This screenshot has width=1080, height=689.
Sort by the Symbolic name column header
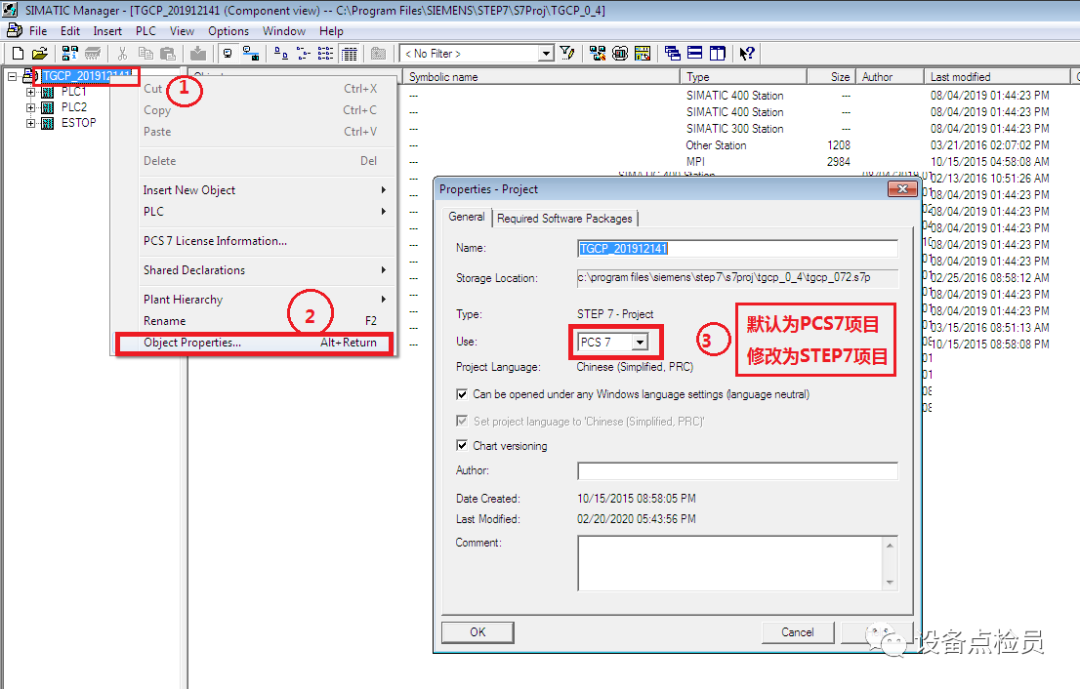click(x=541, y=76)
